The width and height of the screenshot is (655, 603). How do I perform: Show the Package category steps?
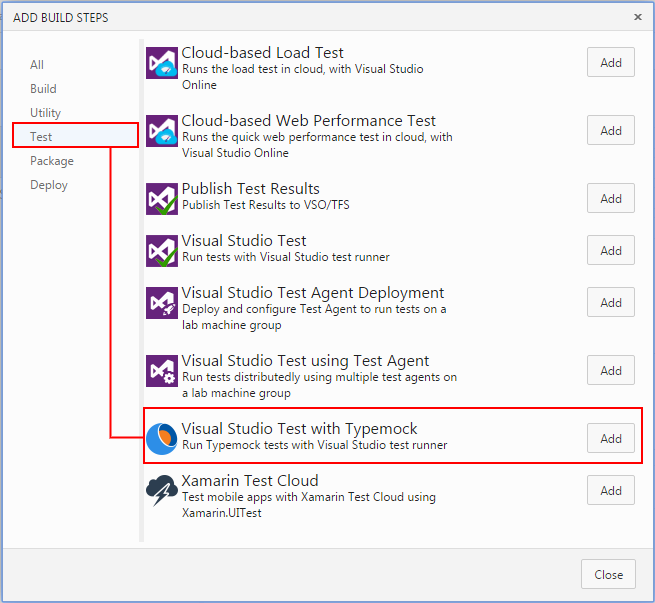tap(52, 161)
